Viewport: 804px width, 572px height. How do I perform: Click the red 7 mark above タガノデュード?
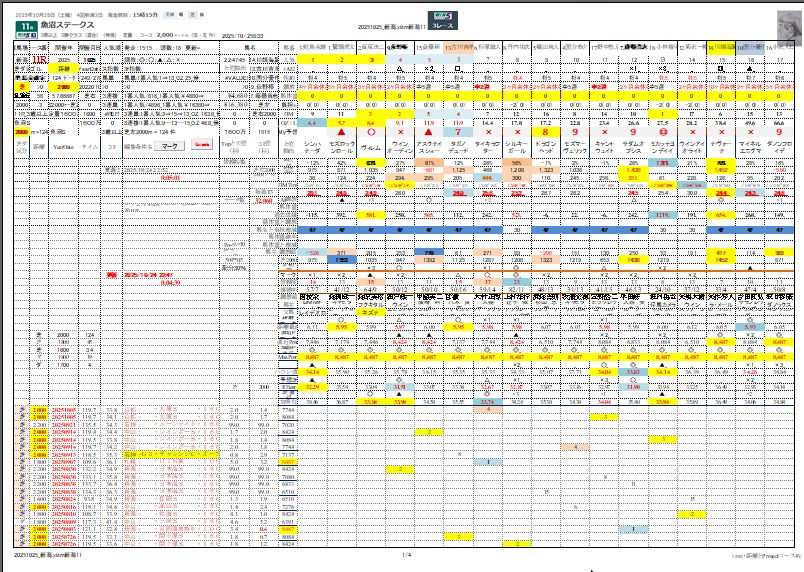tap(458, 132)
